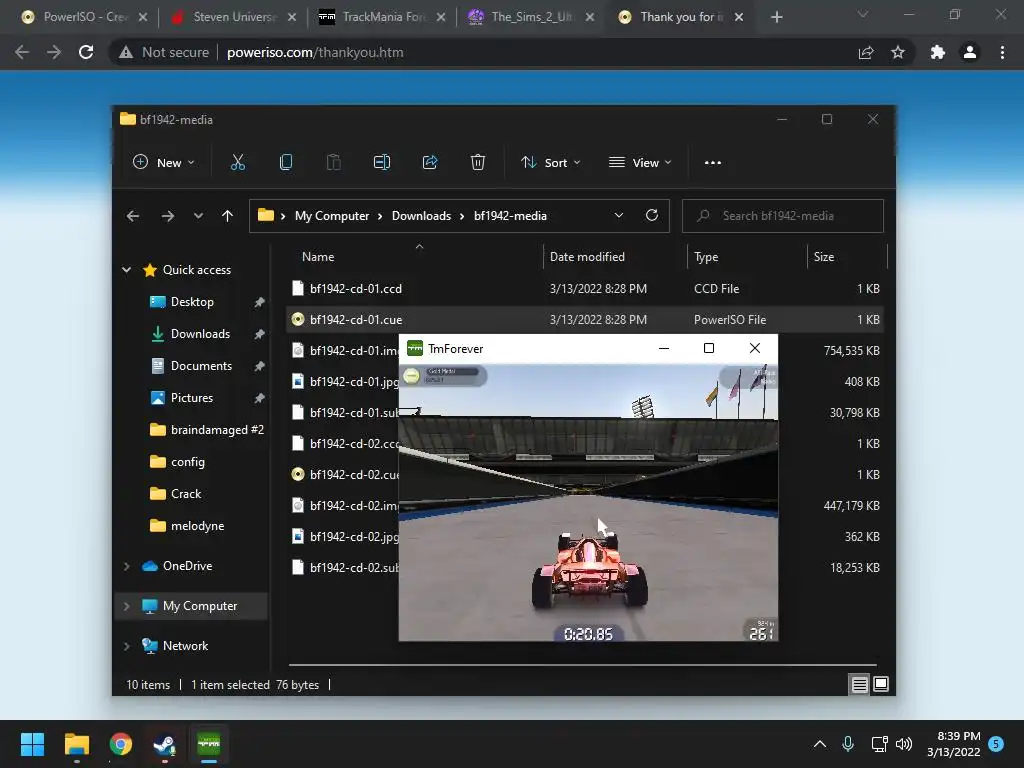Screen dimensions: 1024x768
Task: Open Windows Start menu
Action: pos(32,744)
